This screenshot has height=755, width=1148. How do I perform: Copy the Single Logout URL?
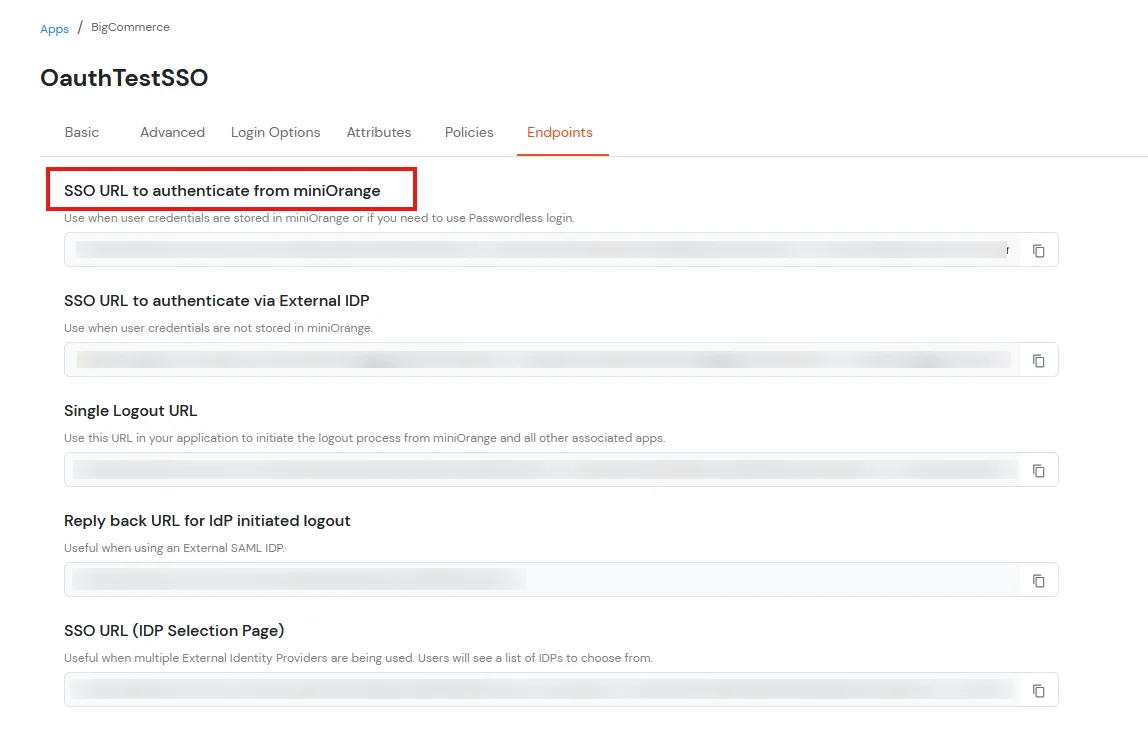[x=1038, y=470]
